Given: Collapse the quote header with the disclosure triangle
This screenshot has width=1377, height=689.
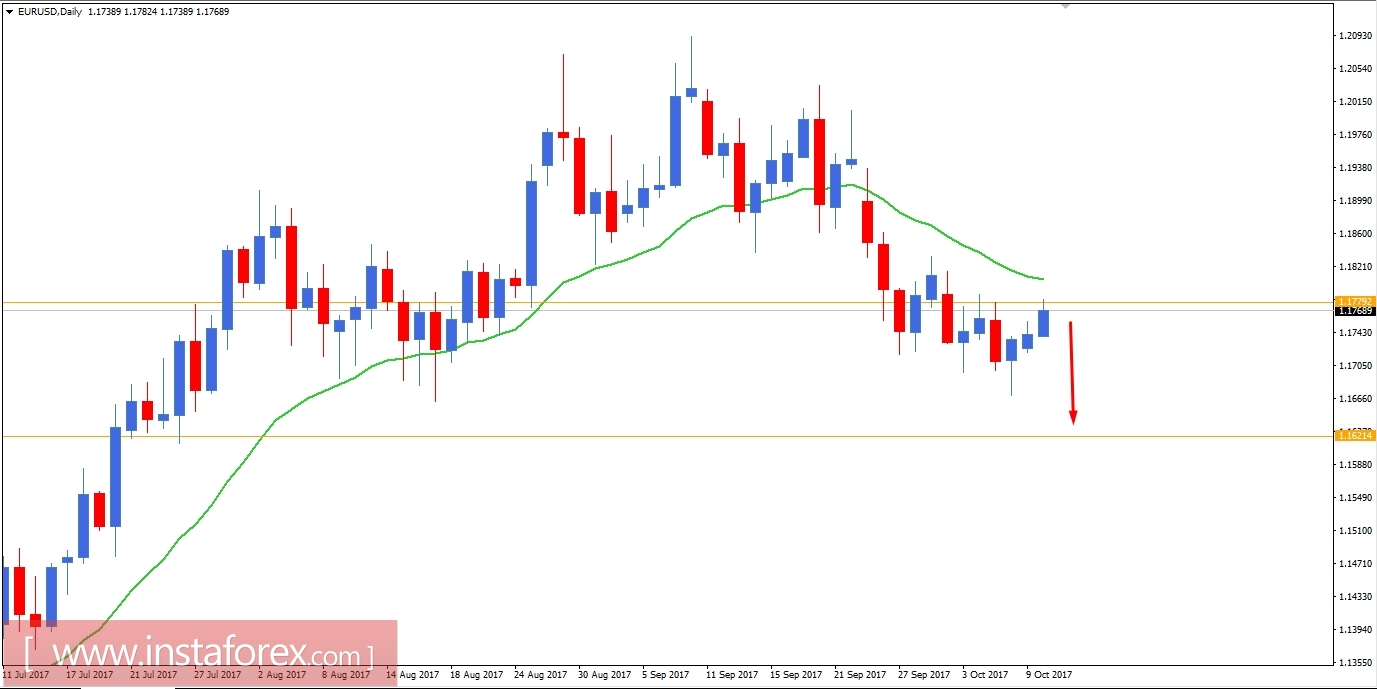Looking at the screenshot, I should click(x=9, y=11).
